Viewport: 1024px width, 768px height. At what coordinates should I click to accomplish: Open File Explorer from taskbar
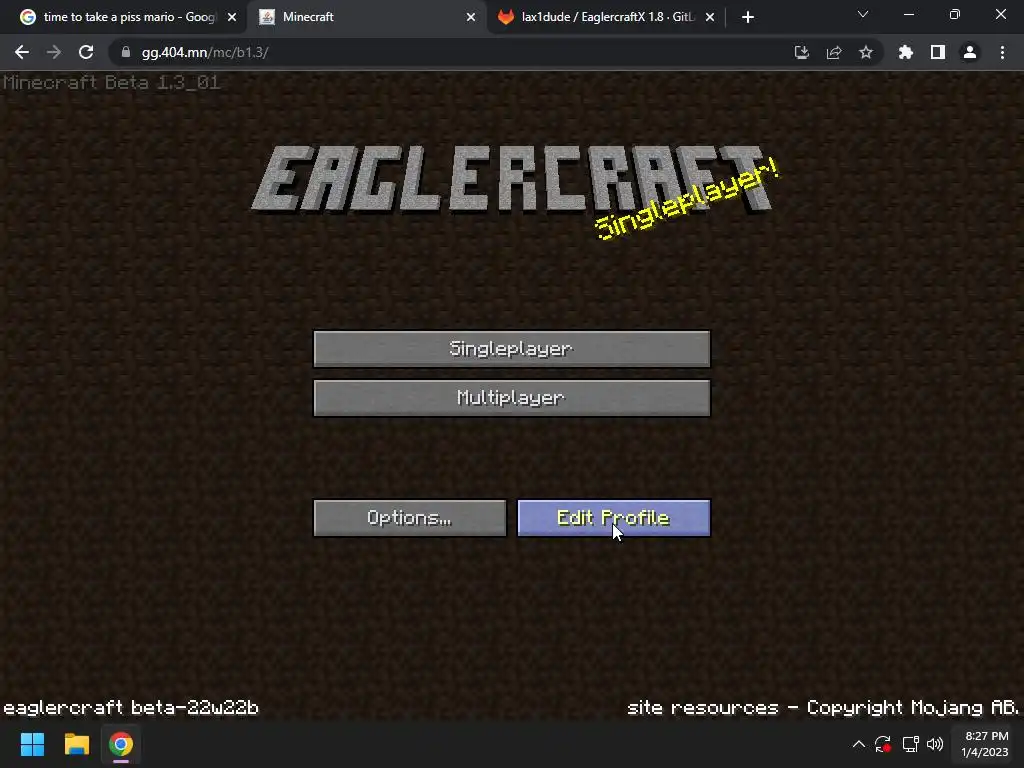(x=76, y=744)
